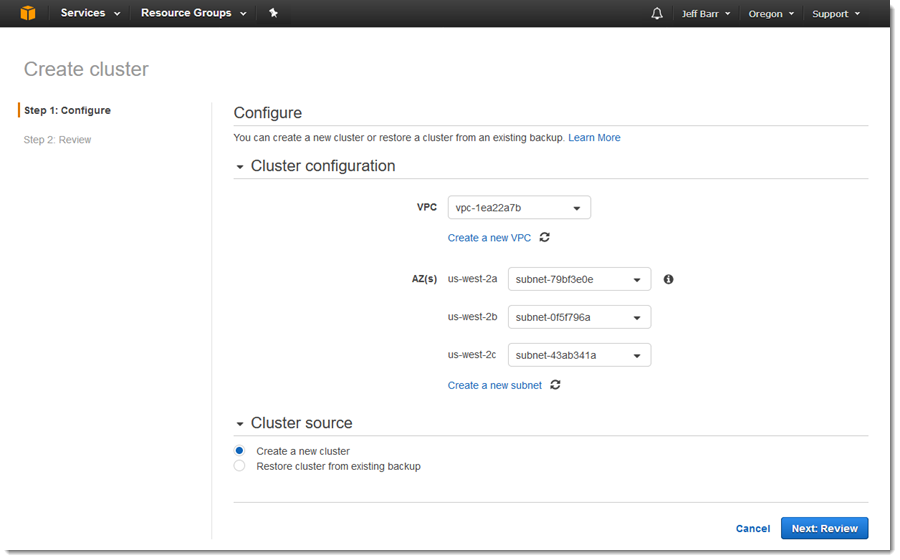This screenshot has height=560, width=900.
Task: Open the notifications bell icon
Action: pyautogui.click(x=657, y=14)
